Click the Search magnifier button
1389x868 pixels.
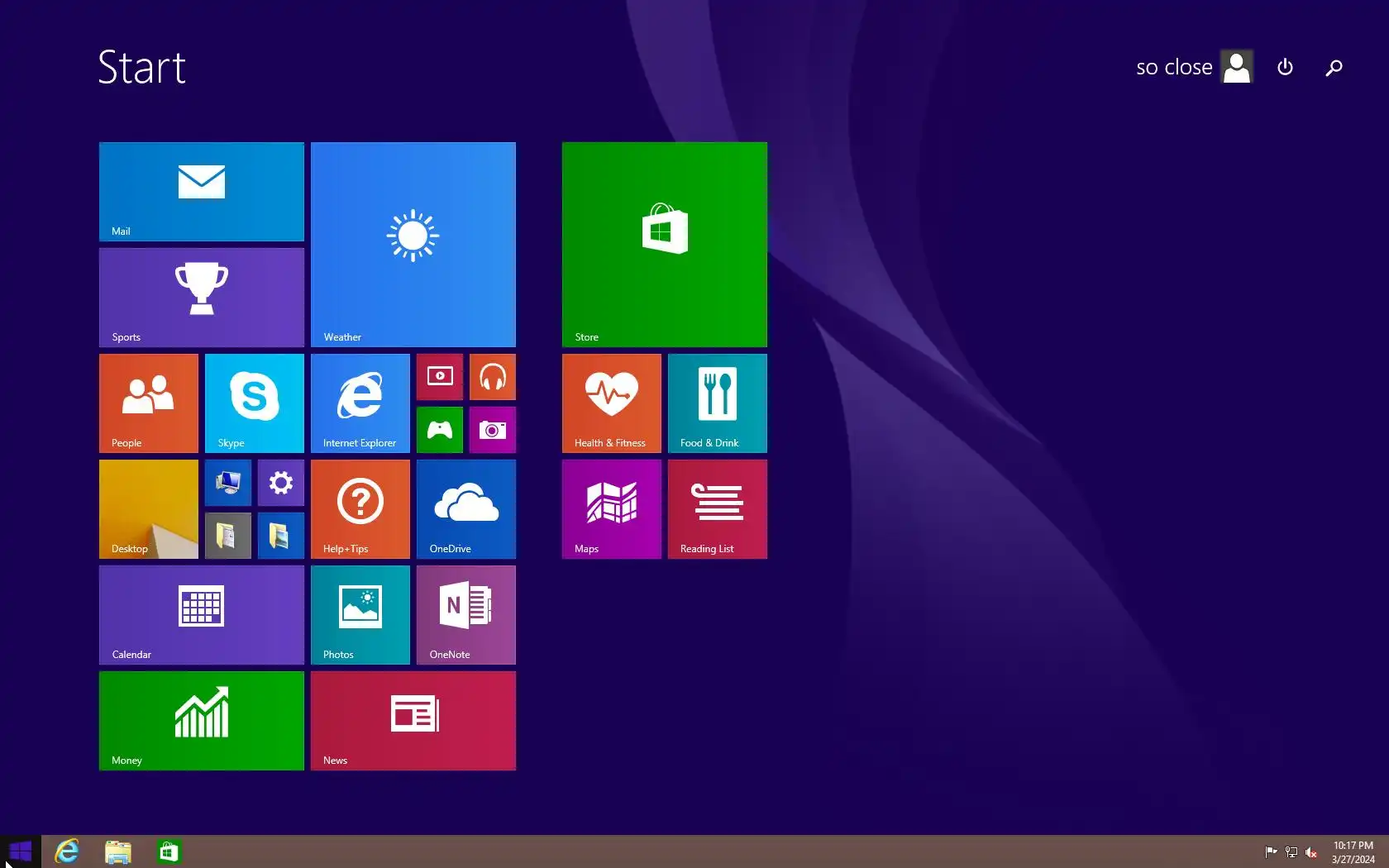pos(1334,67)
